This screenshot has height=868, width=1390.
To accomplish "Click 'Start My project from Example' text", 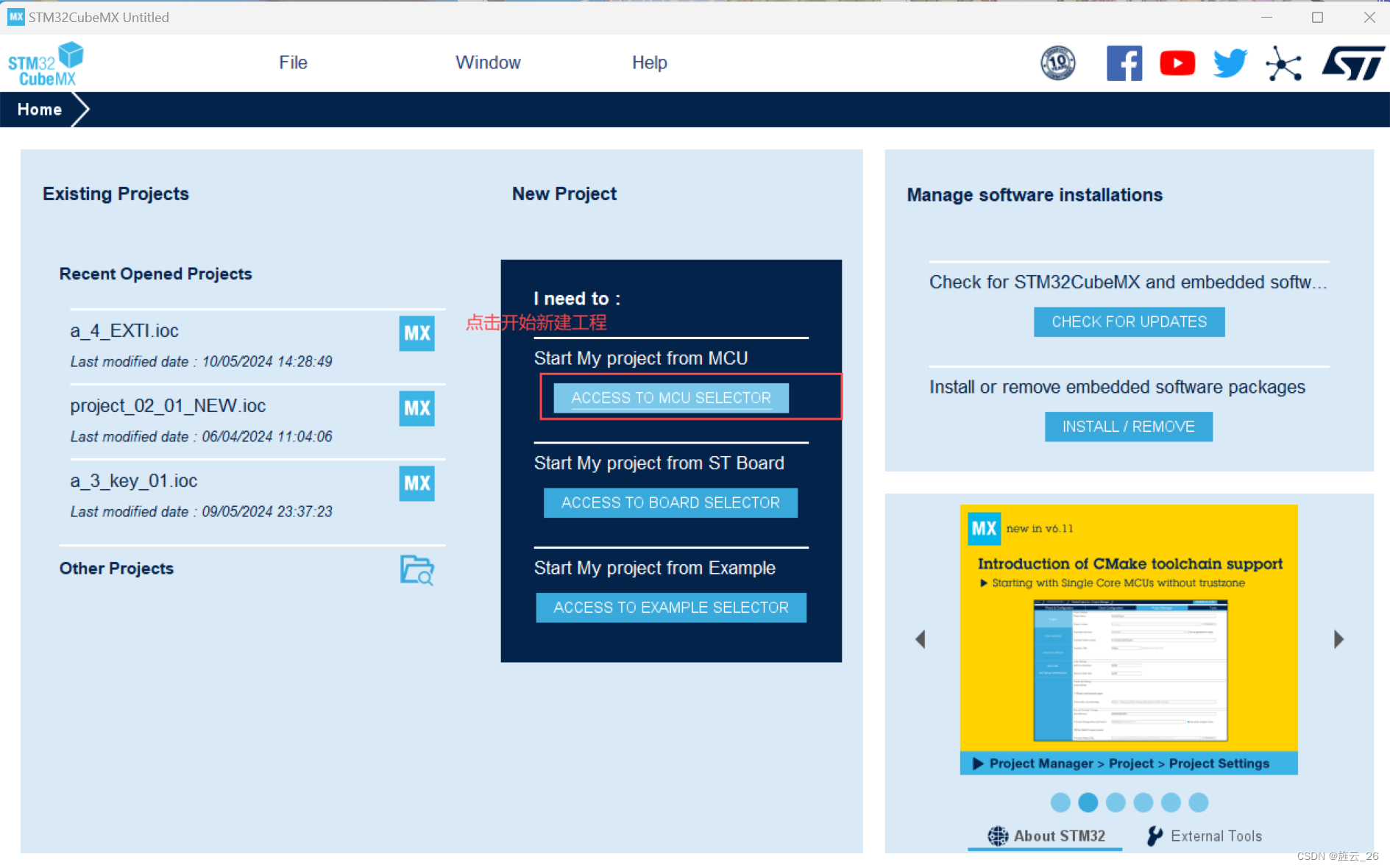I will [x=655, y=568].
